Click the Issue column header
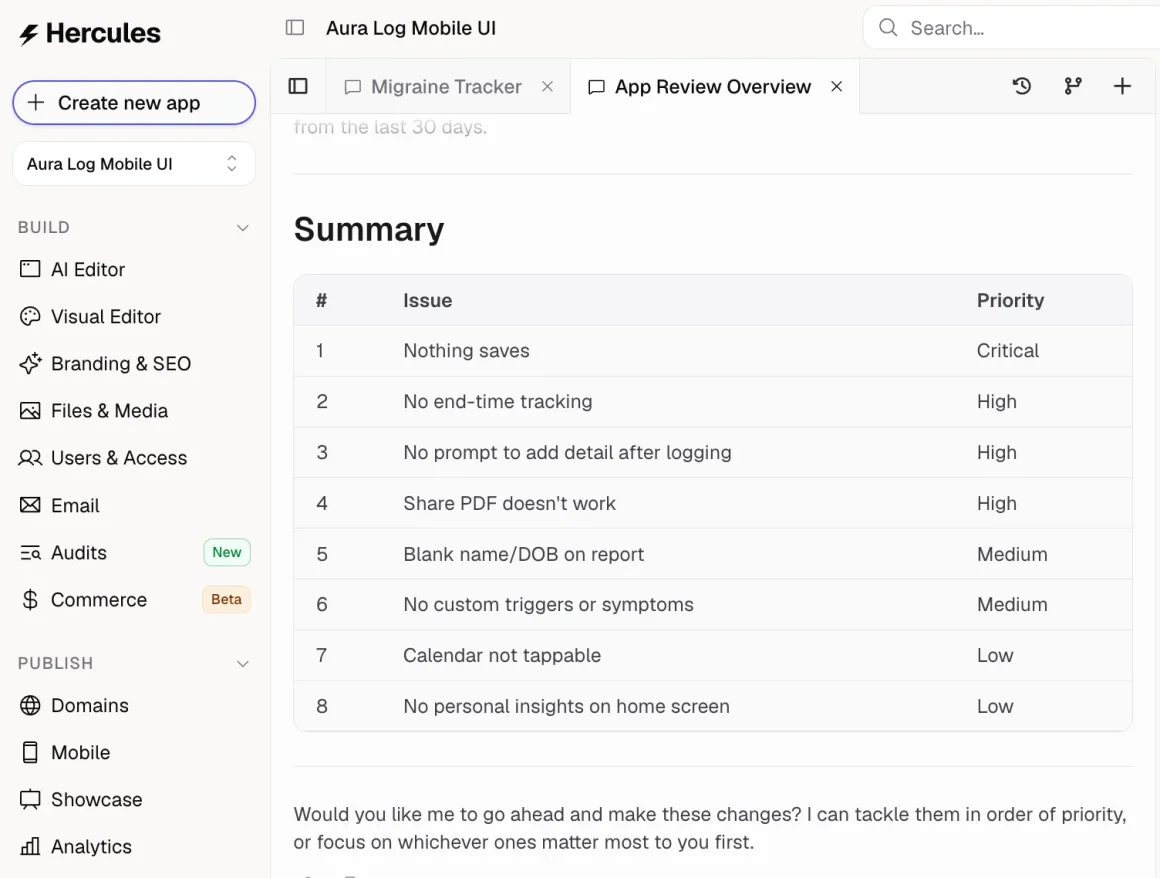 tap(428, 300)
